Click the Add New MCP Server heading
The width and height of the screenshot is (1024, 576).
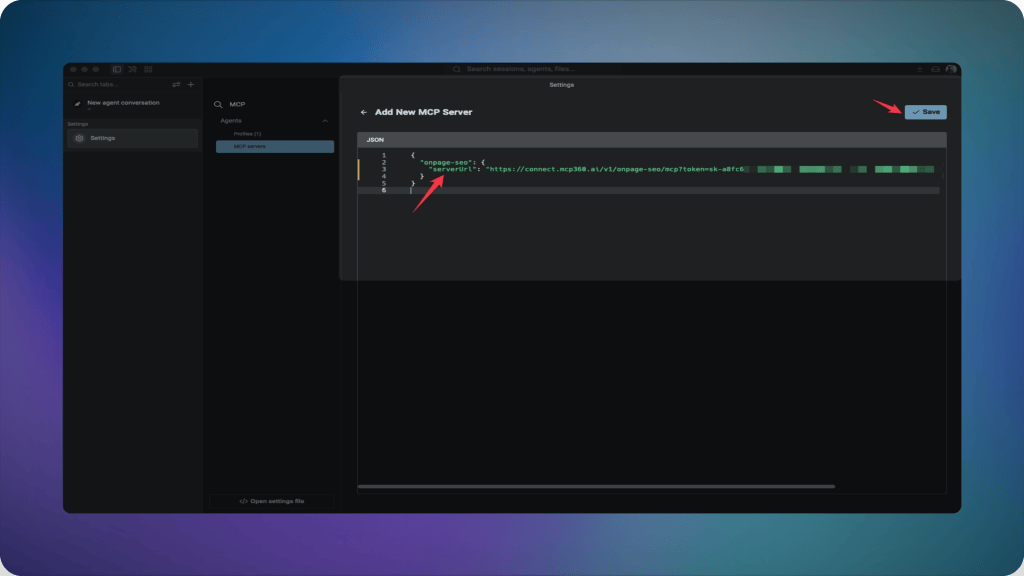pos(423,112)
